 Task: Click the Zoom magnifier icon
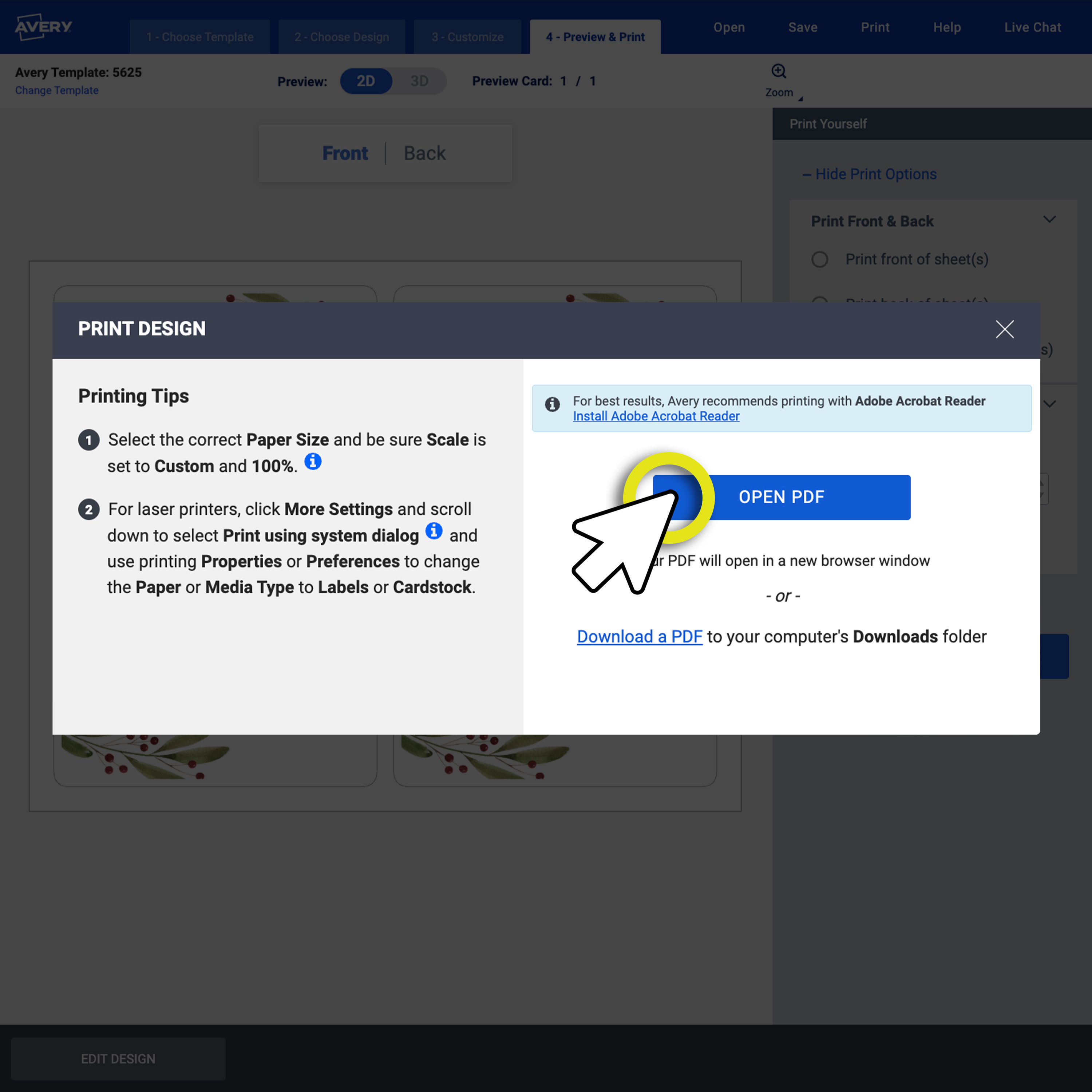(x=778, y=71)
